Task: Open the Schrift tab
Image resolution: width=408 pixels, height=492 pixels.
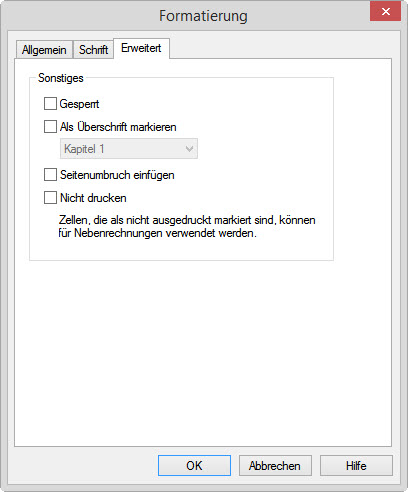Action: click(x=93, y=50)
